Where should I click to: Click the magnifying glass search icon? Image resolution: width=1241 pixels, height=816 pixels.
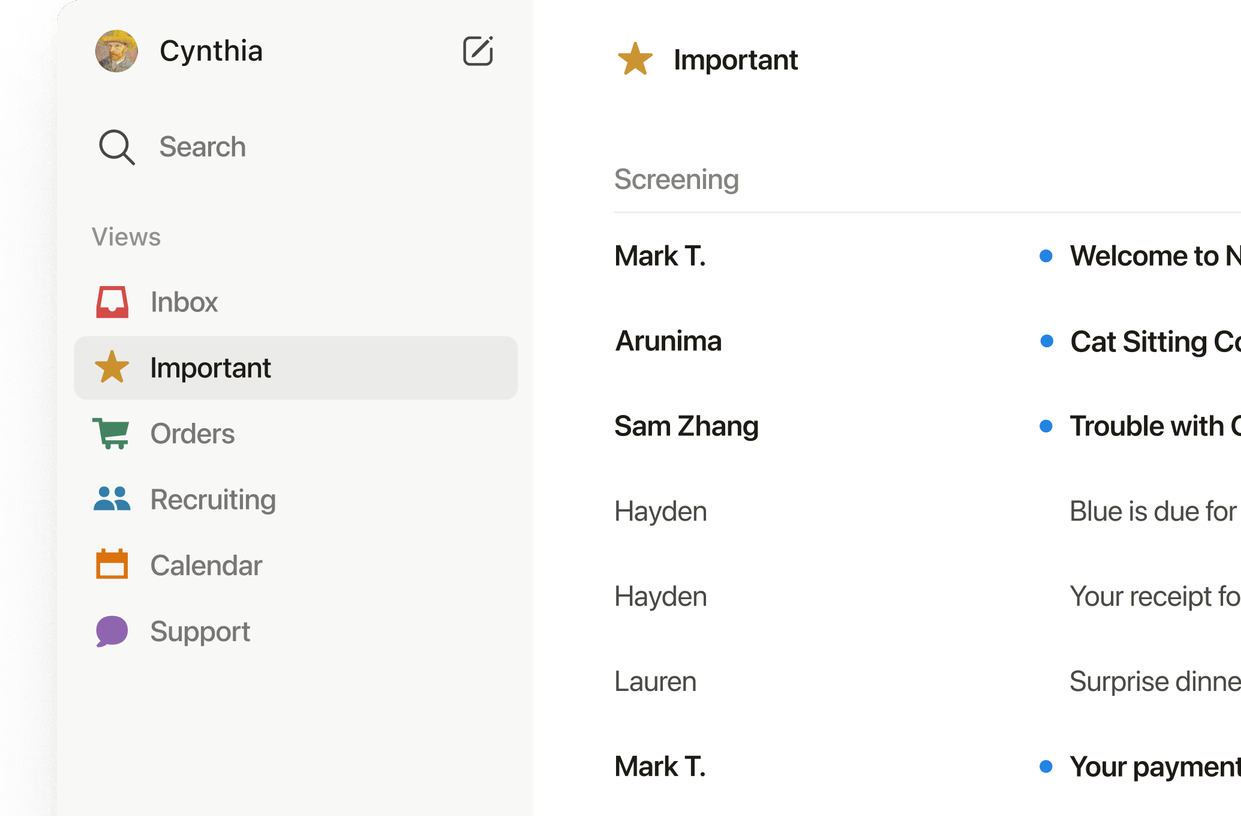click(x=116, y=147)
